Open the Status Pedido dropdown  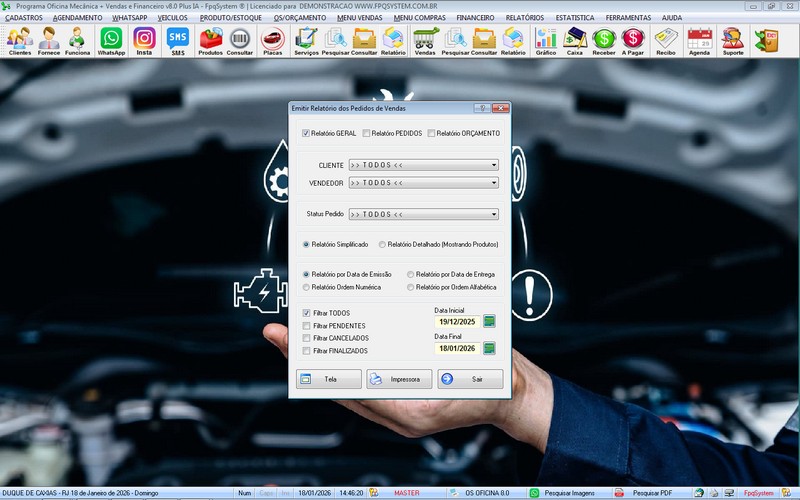pos(494,214)
